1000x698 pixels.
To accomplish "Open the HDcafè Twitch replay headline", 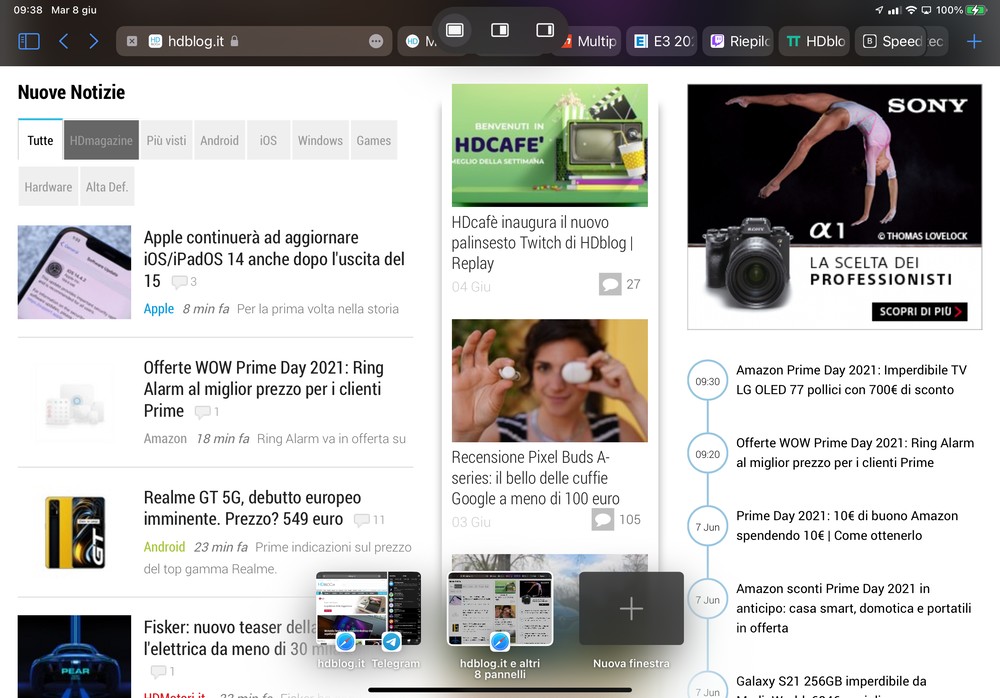I will point(542,242).
